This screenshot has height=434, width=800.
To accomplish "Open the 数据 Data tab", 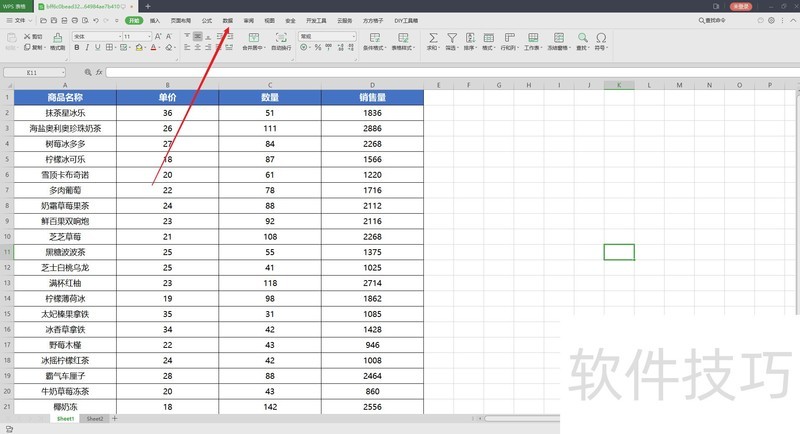I will pyautogui.click(x=228, y=20).
